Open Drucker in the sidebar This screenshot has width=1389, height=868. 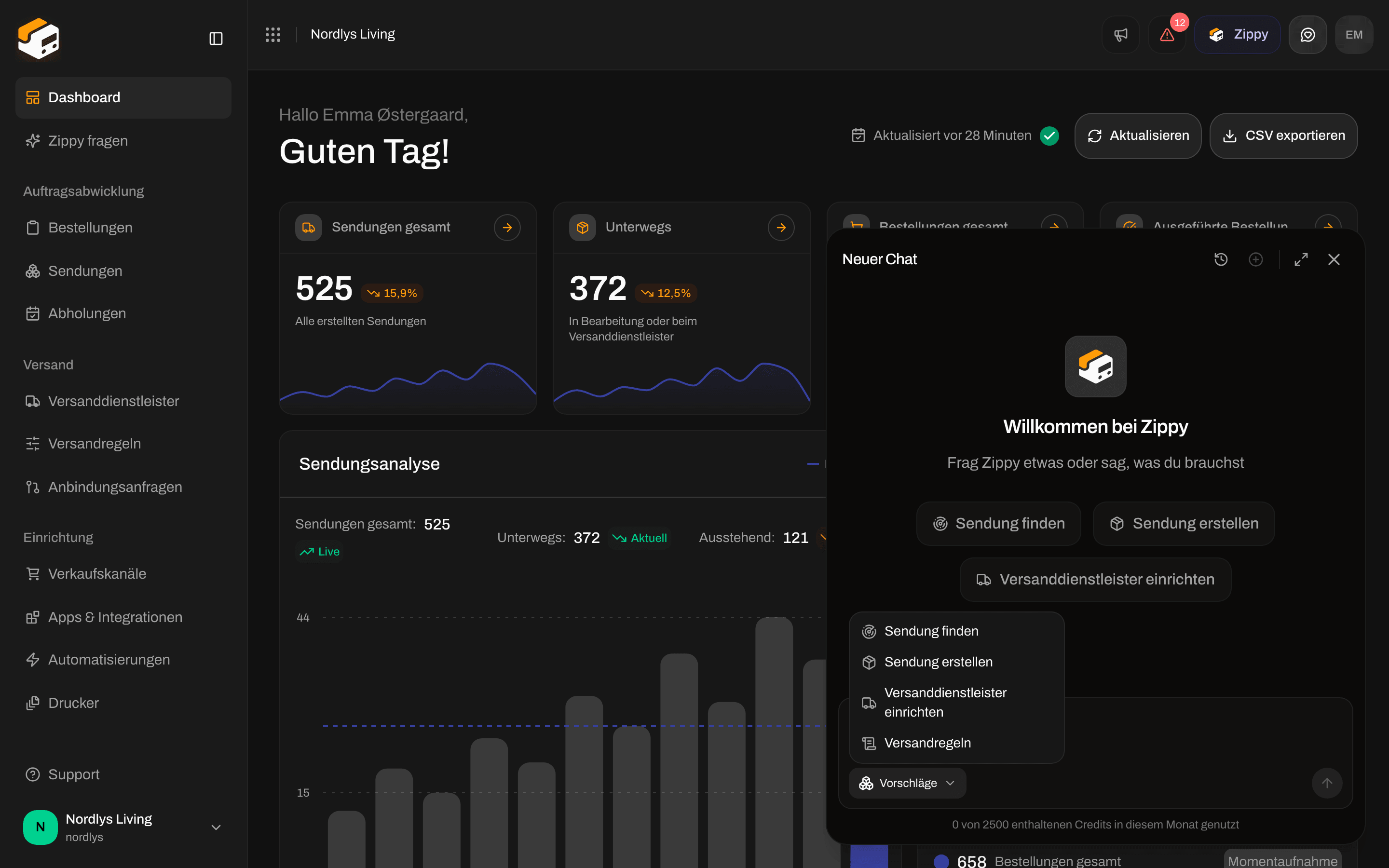(x=123, y=703)
